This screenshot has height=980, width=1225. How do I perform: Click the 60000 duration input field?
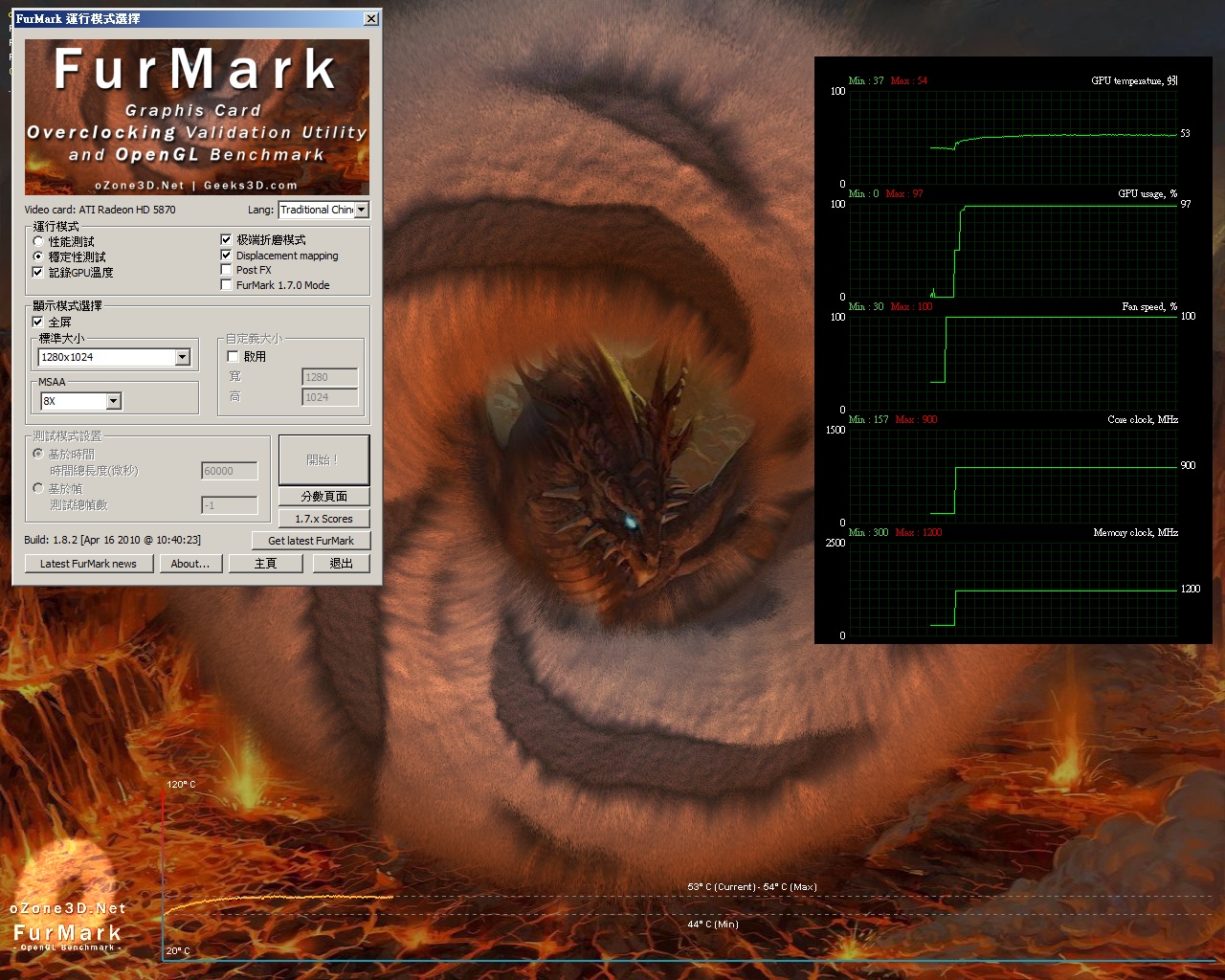[230, 471]
